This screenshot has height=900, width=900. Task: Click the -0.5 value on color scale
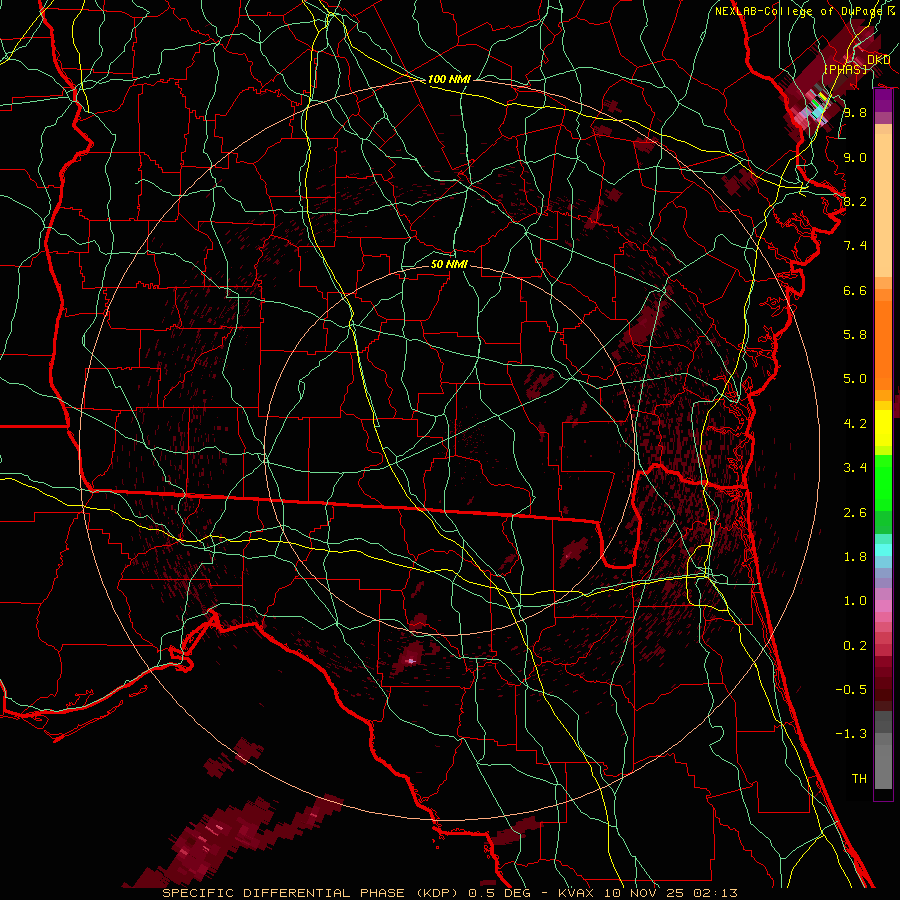851,690
